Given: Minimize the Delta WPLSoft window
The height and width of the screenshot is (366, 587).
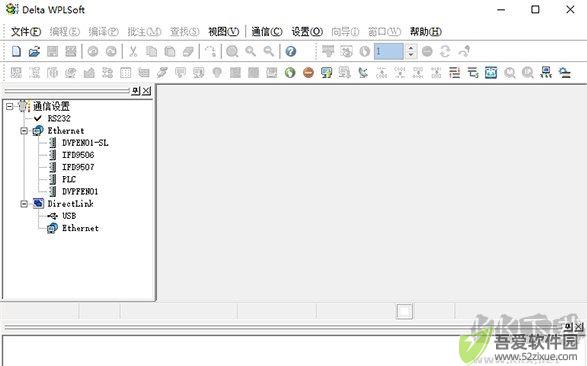Looking at the screenshot, I should pos(501,10).
